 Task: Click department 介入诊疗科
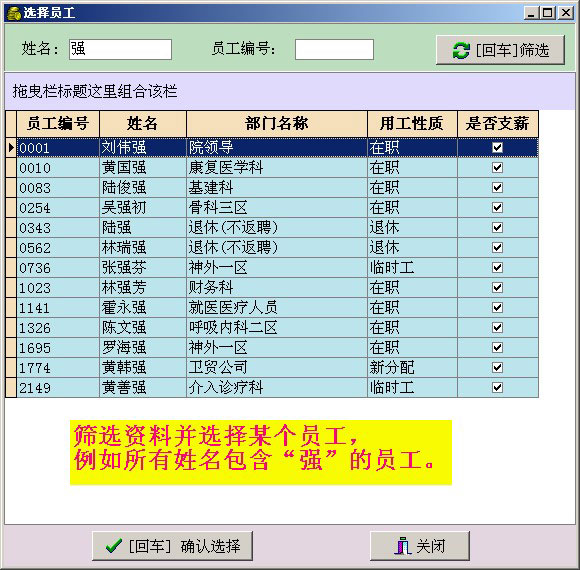point(226,387)
